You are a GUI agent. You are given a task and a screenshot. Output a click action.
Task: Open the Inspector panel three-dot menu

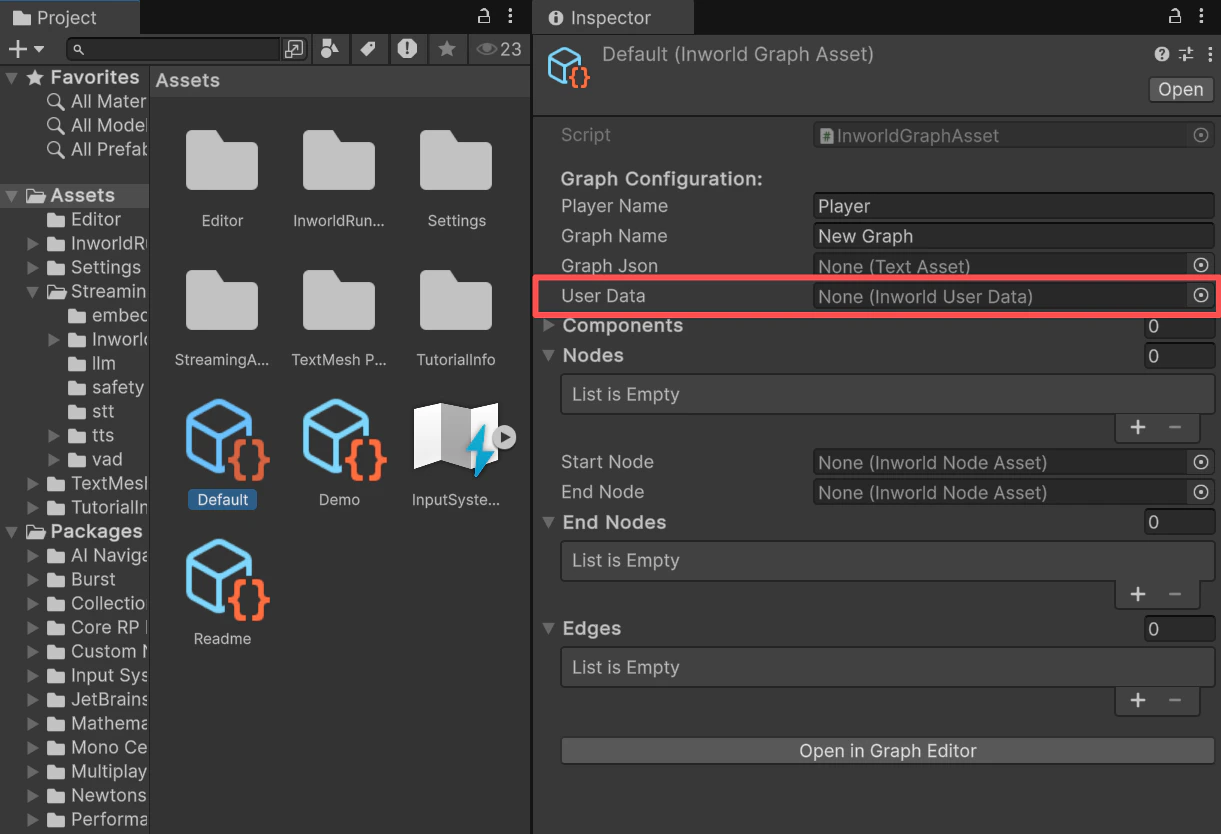pos(1203,16)
